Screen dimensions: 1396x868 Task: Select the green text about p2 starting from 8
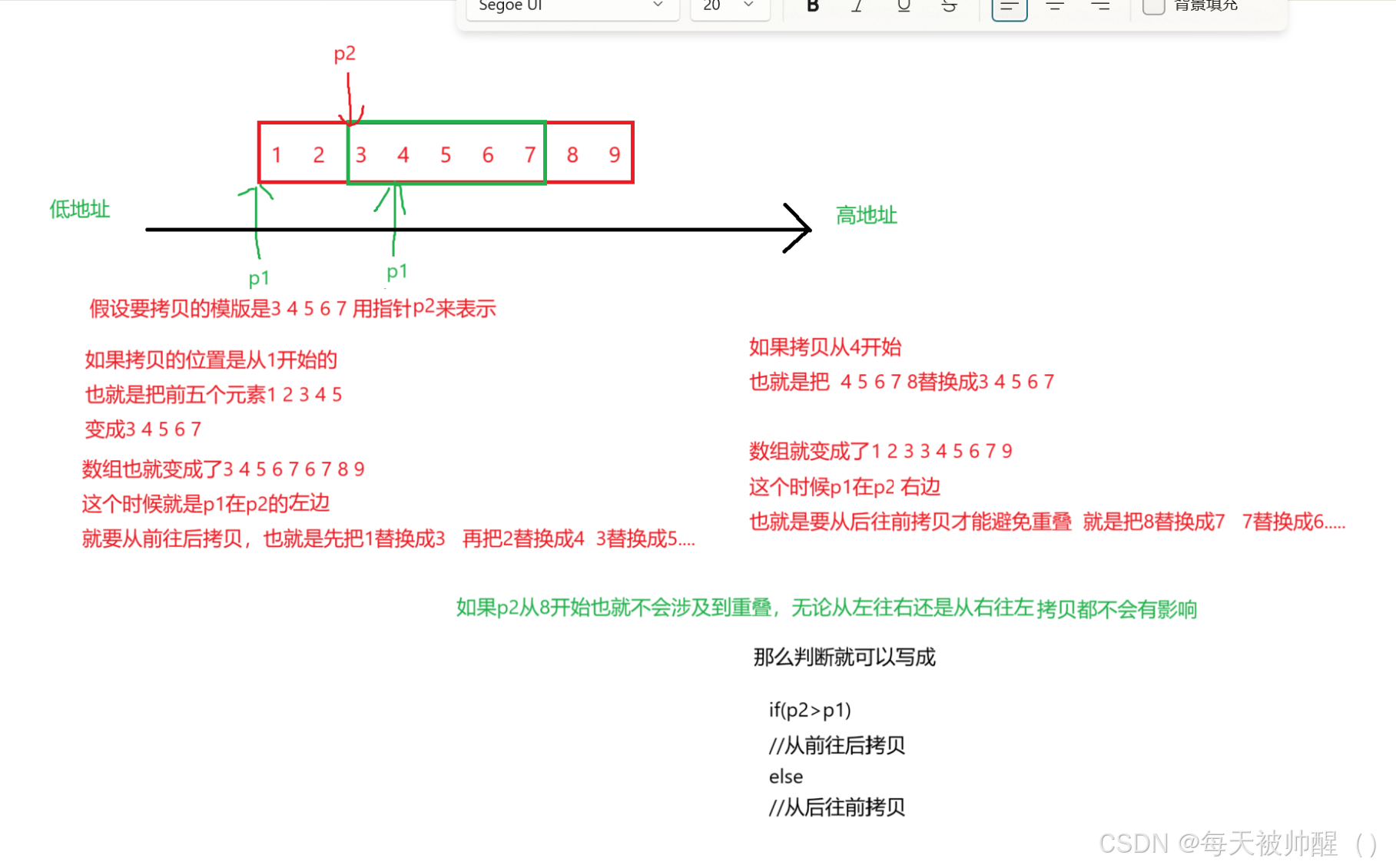[x=827, y=608]
